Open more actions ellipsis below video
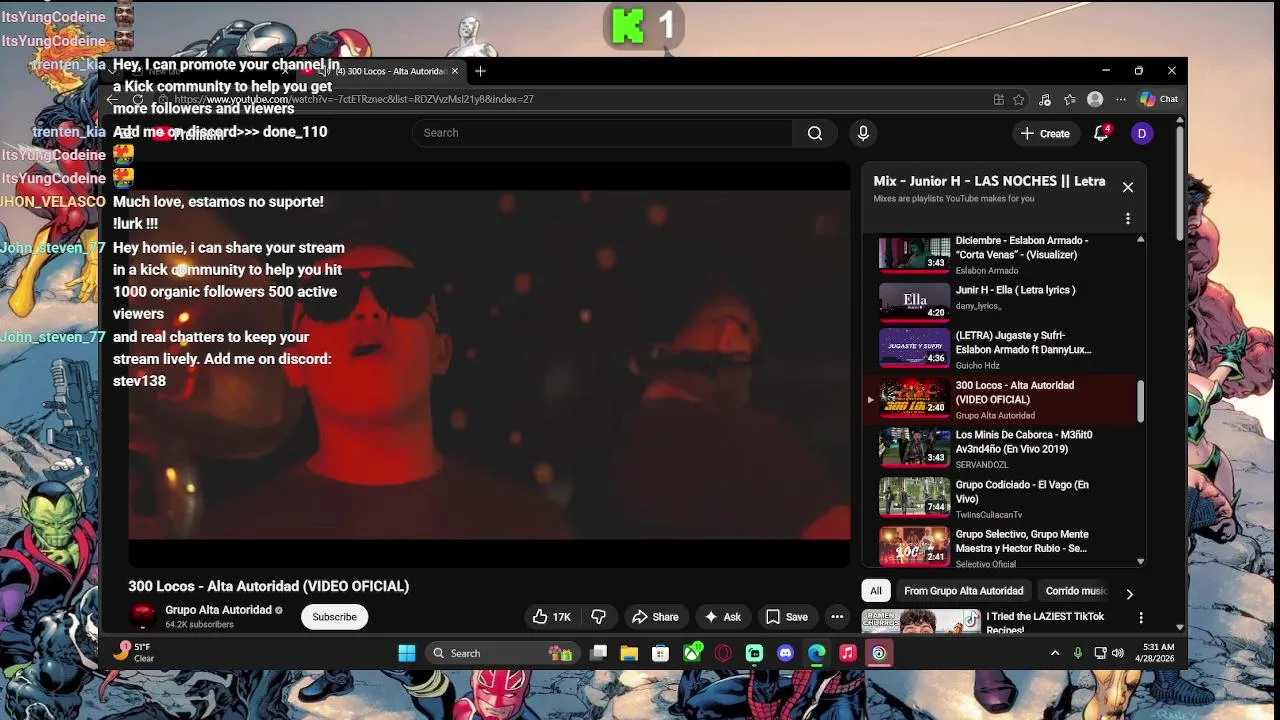Viewport: 1280px width, 720px height. 837,617
